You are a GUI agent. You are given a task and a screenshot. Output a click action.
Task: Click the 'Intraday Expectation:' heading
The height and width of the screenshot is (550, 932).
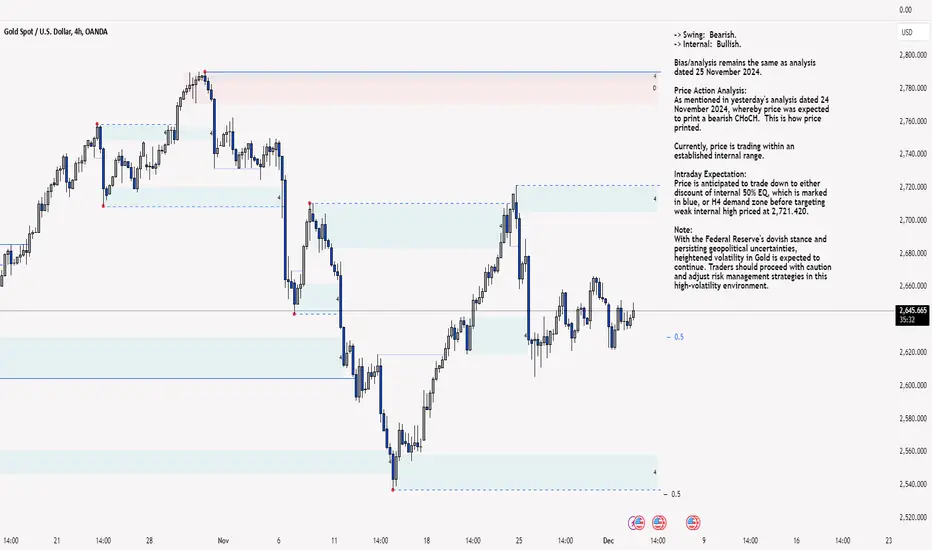pos(710,174)
